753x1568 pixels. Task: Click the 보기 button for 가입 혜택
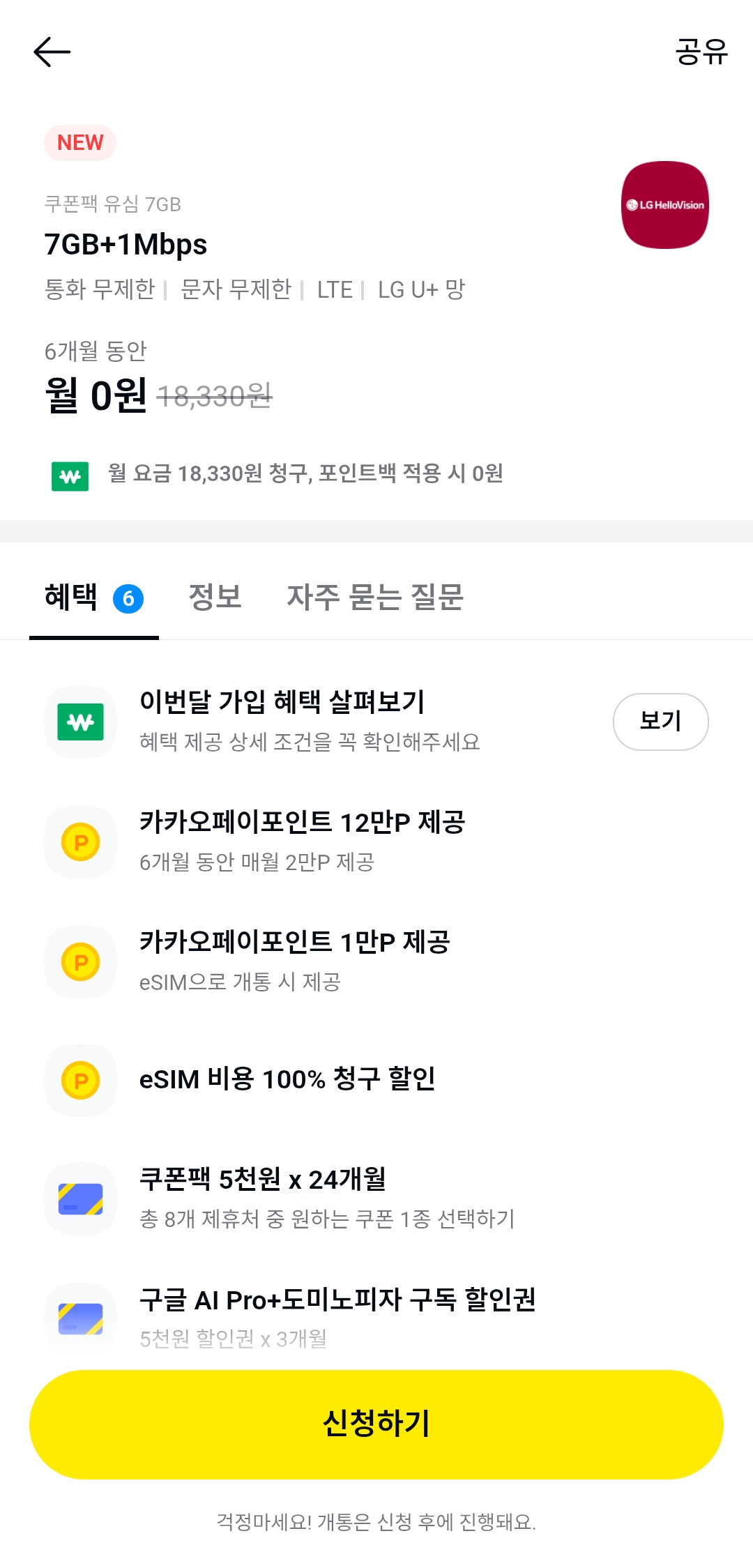click(x=661, y=722)
